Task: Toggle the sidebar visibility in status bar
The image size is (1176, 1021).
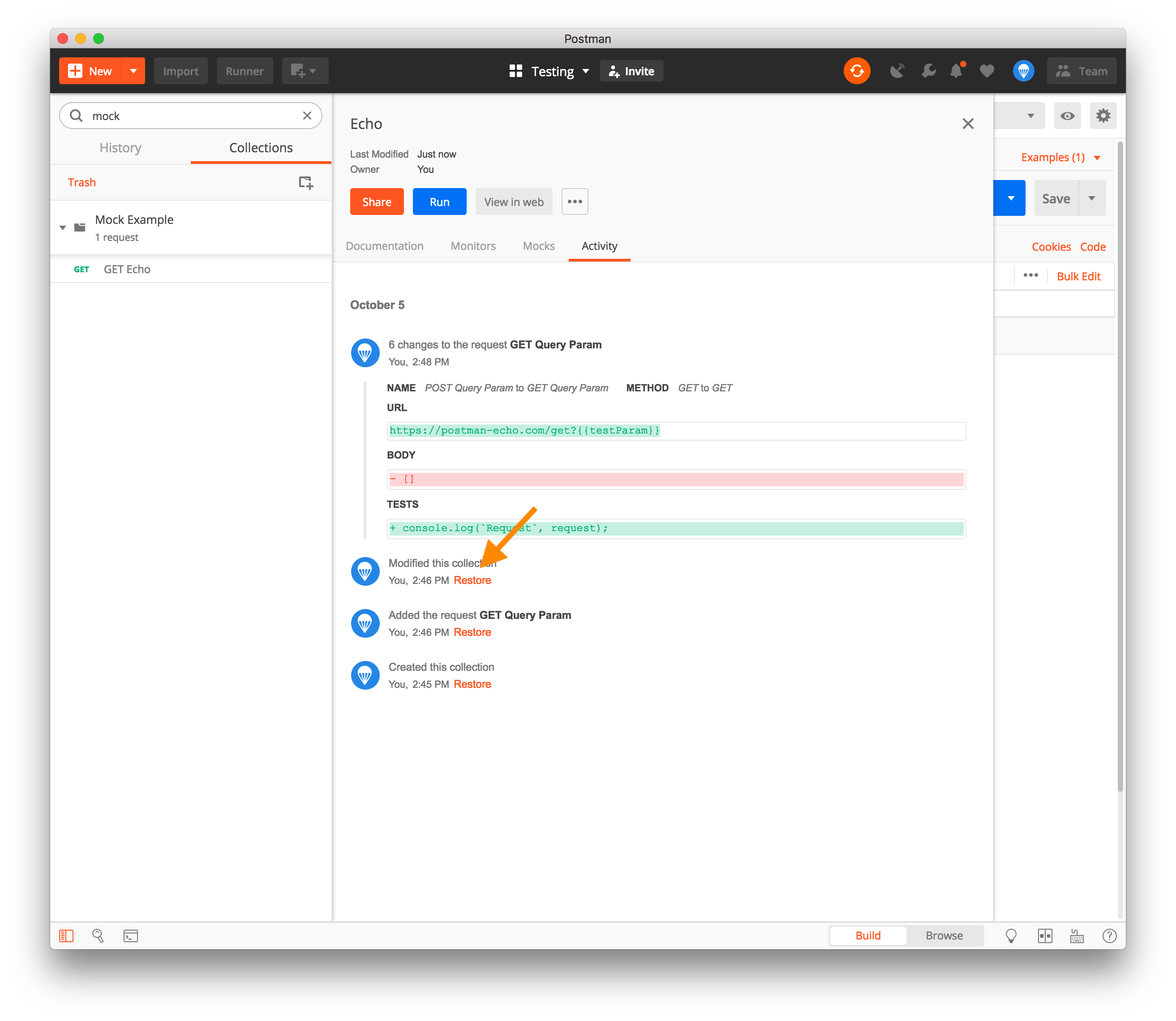Action: [x=67, y=935]
